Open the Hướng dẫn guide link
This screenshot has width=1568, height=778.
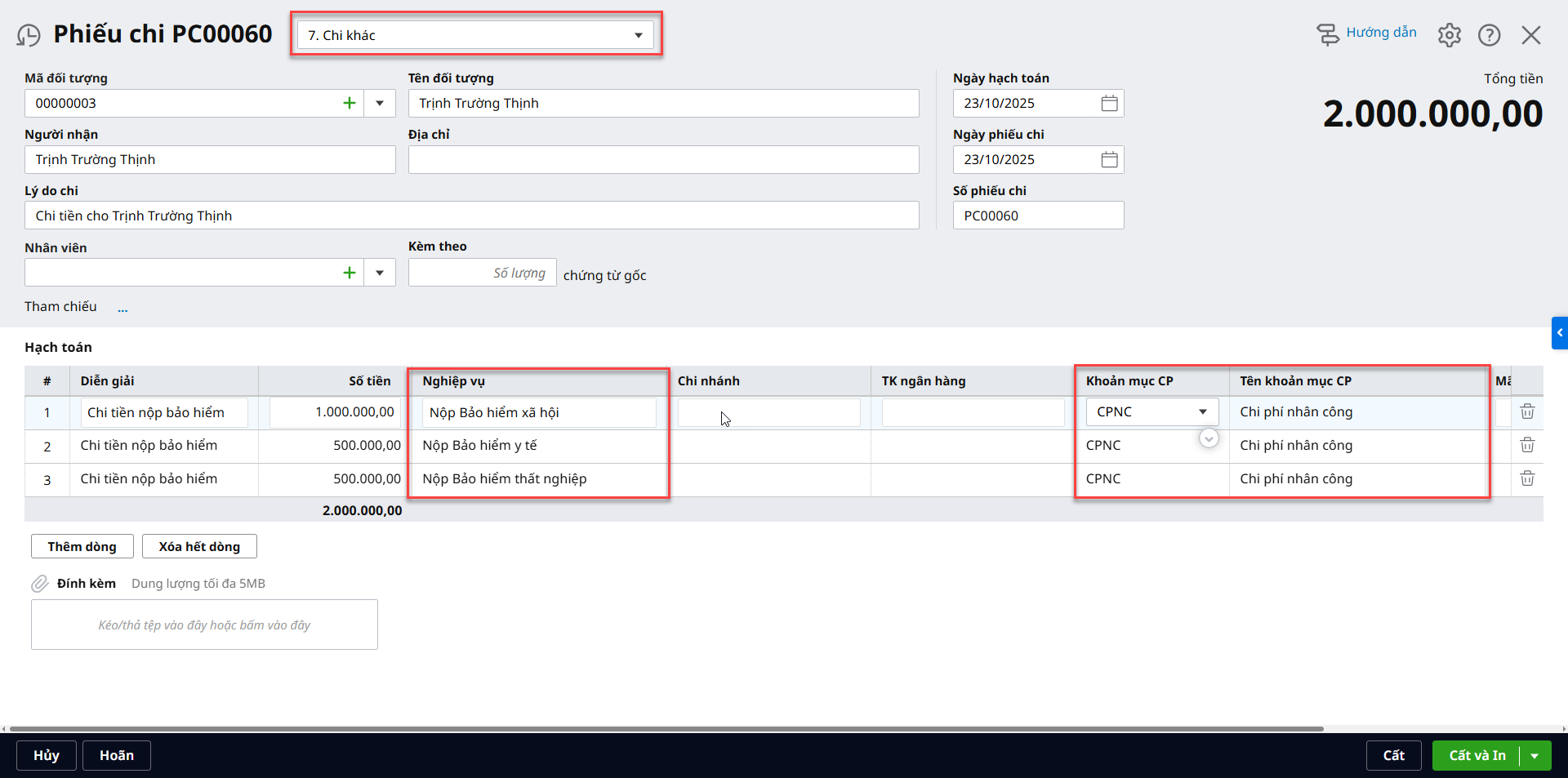pos(1380,33)
